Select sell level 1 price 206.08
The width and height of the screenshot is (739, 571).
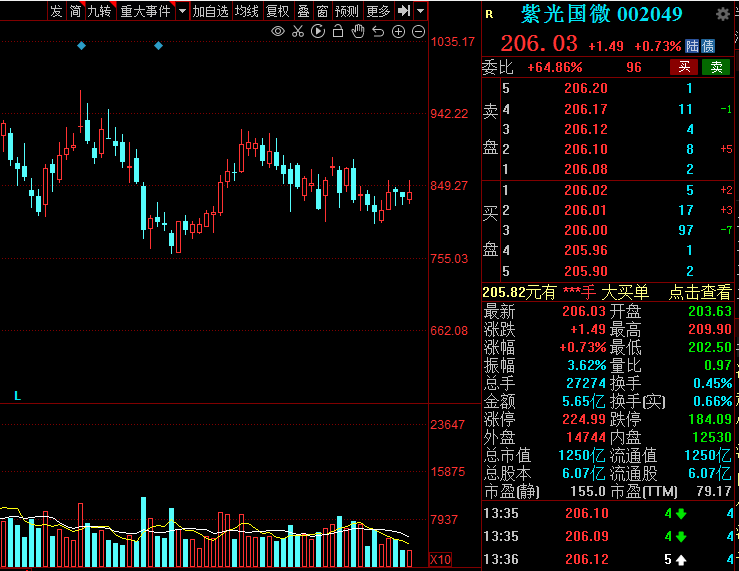coord(586,169)
